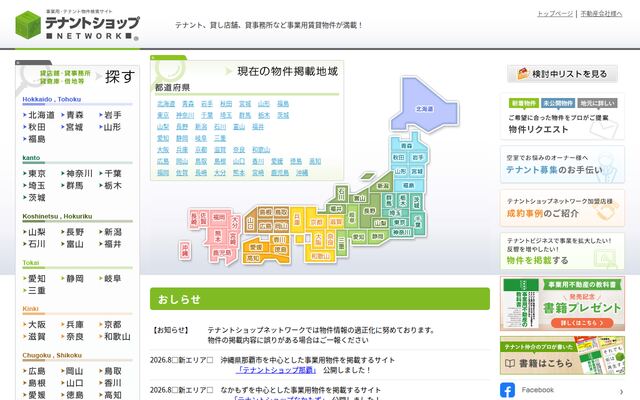
Task: Open 埼玉 in the 都道府県 link list
Action: click(226, 116)
